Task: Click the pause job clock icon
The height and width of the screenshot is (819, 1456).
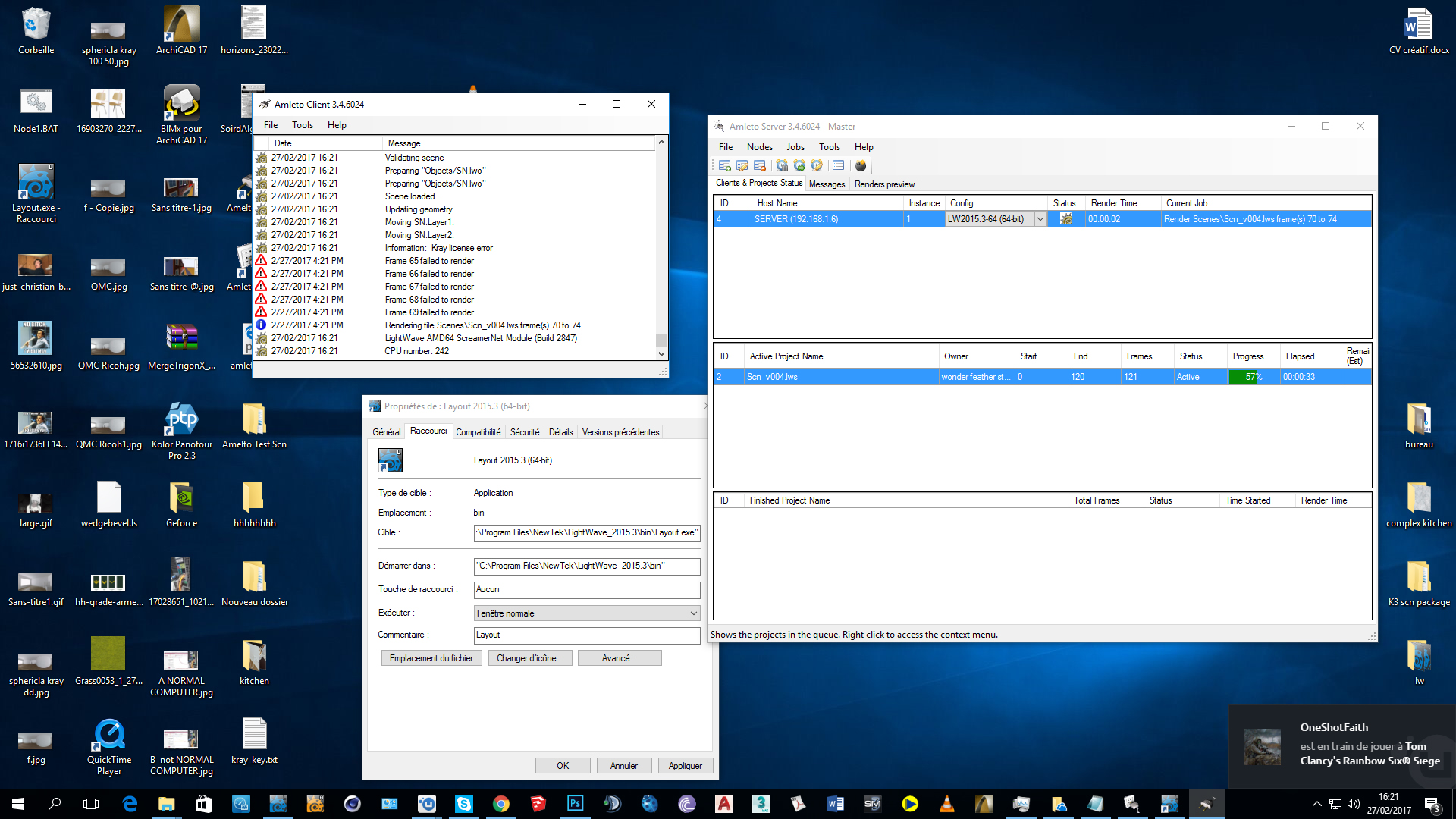Action: tap(782, 166)
